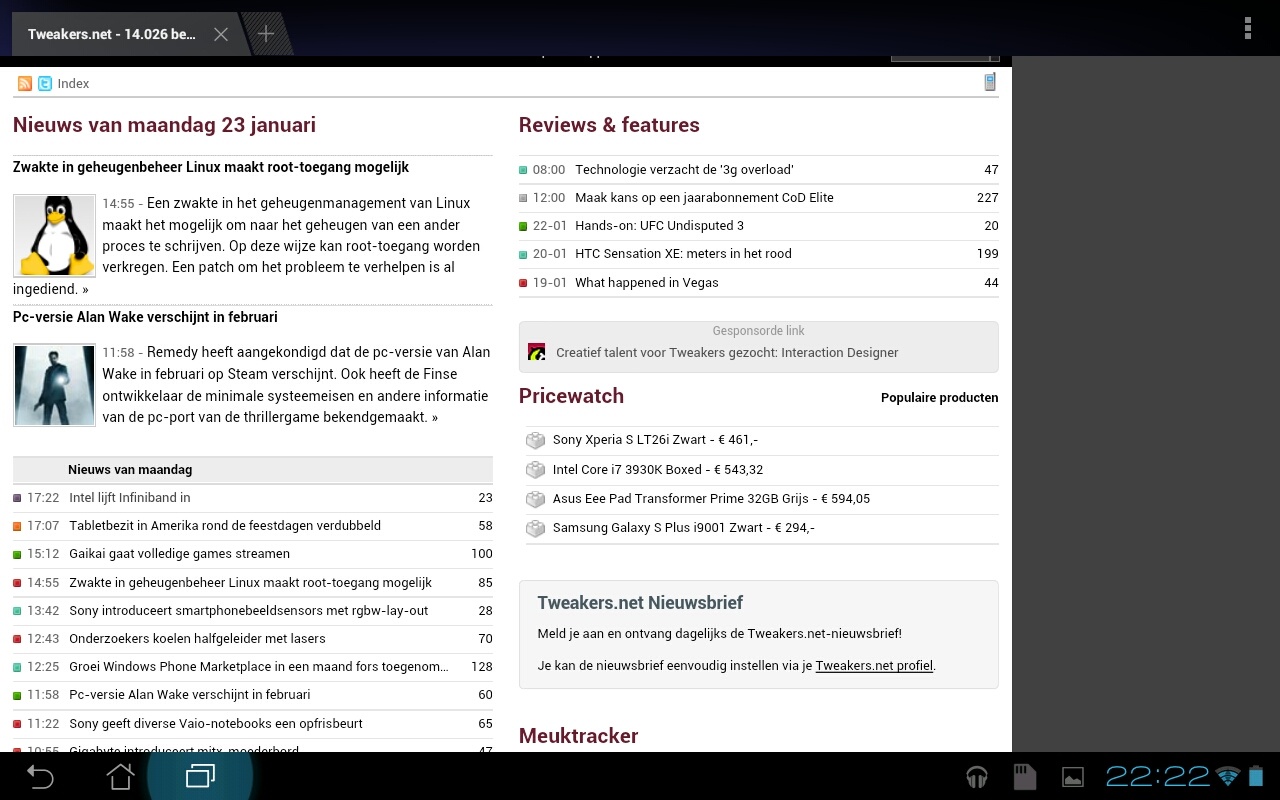Click the Asus Eee Pad product box icon
This screenshot has height=800, width=1280.
[x=536, y=499]
